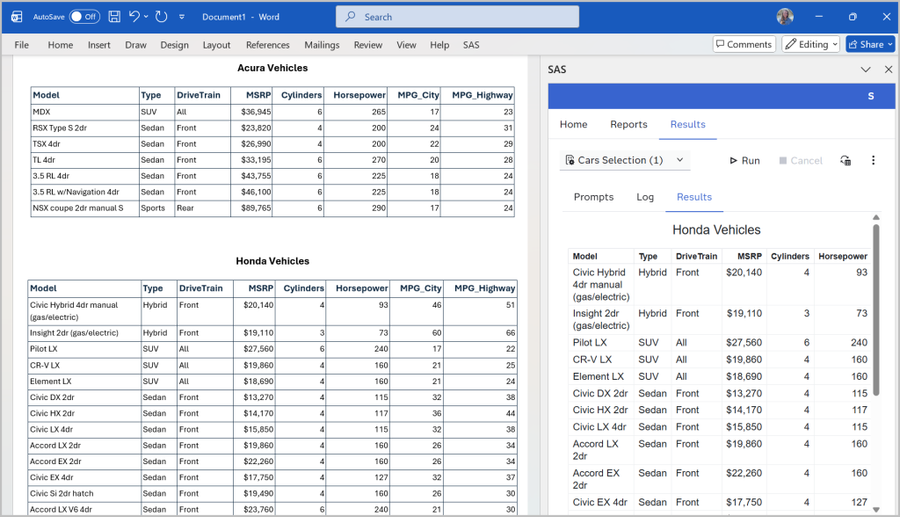Image resolution: width=900 pixels, height=517 pixels.
Task: Open the Layout ribbon tab
Action: coord(216,45)
